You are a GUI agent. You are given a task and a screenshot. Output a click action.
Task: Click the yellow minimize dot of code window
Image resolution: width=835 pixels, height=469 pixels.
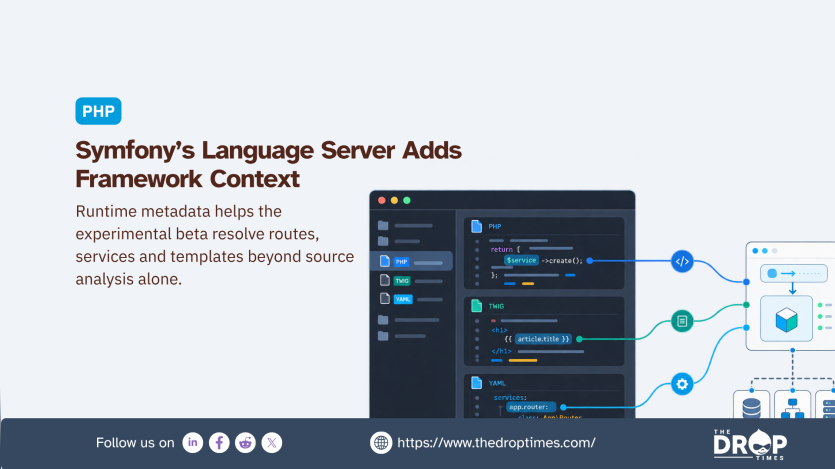(x=395, y=200)
